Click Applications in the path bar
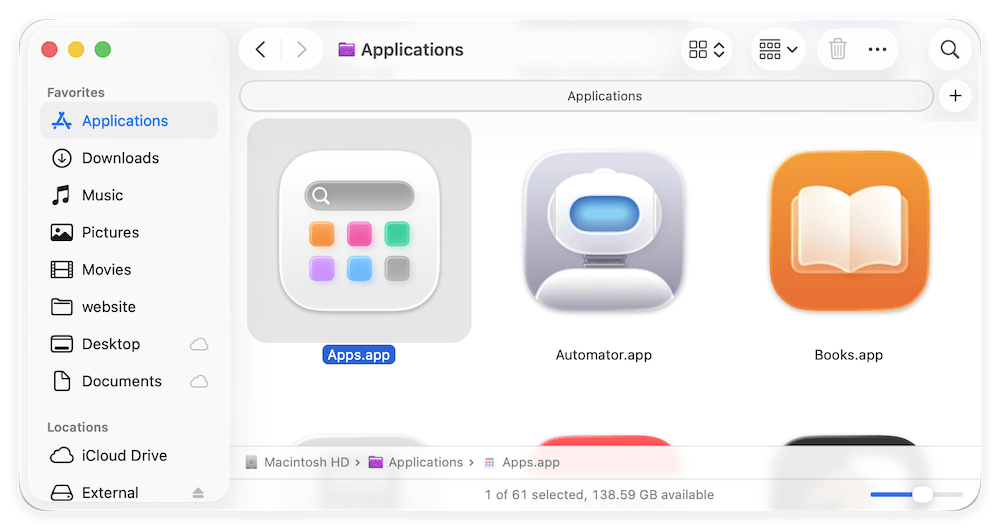Viewport: 1000px width, 530px height. click(416, 462)
